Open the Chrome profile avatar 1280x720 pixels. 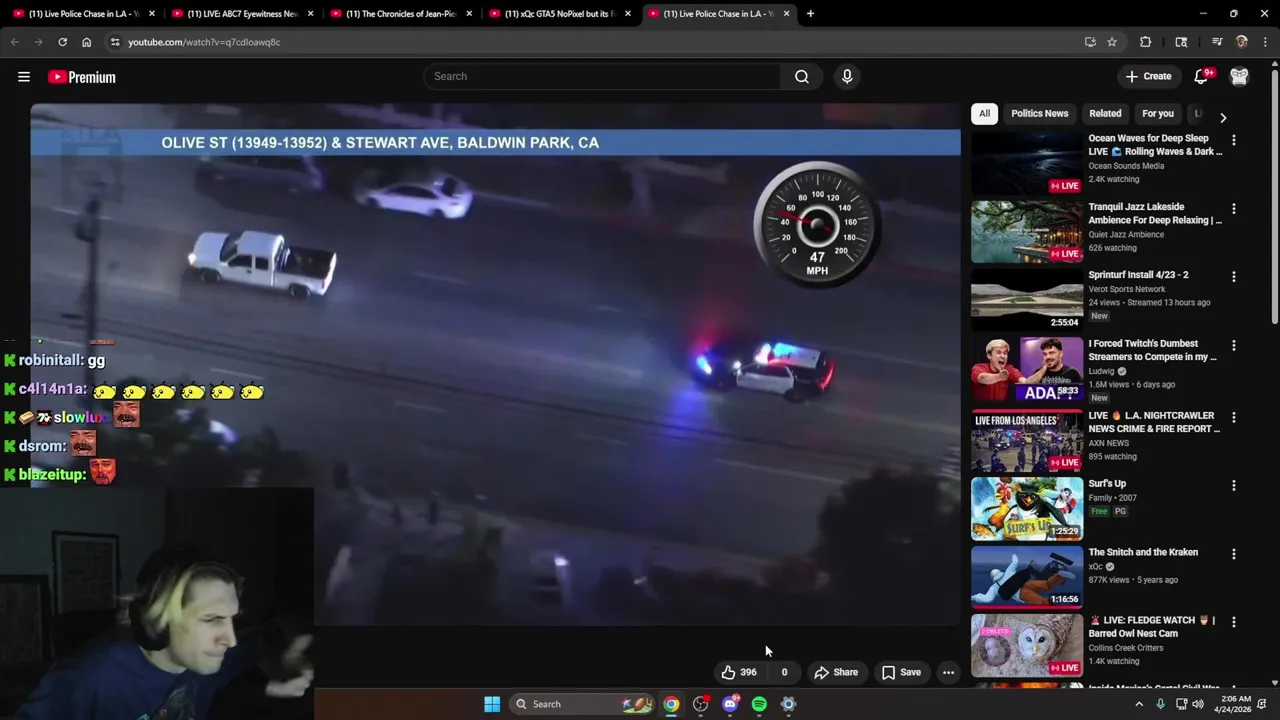coord(1241,42)
